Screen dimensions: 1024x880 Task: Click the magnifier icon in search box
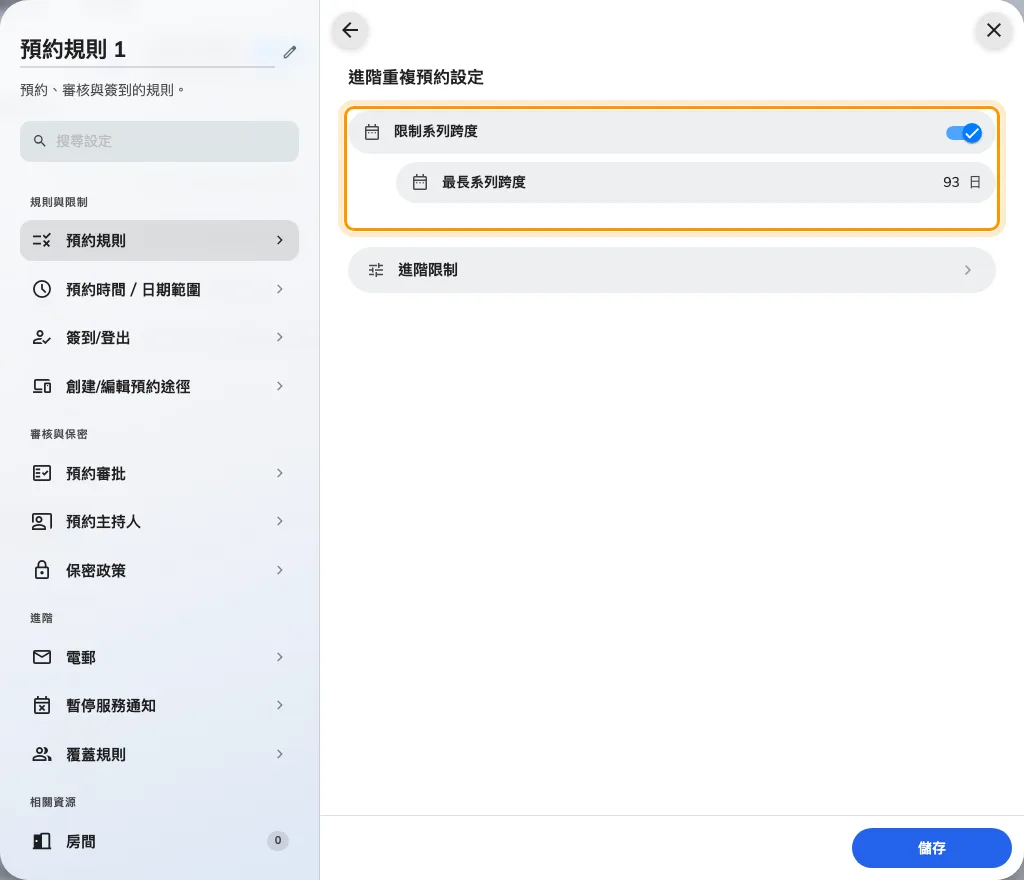(x=40, y=141)
